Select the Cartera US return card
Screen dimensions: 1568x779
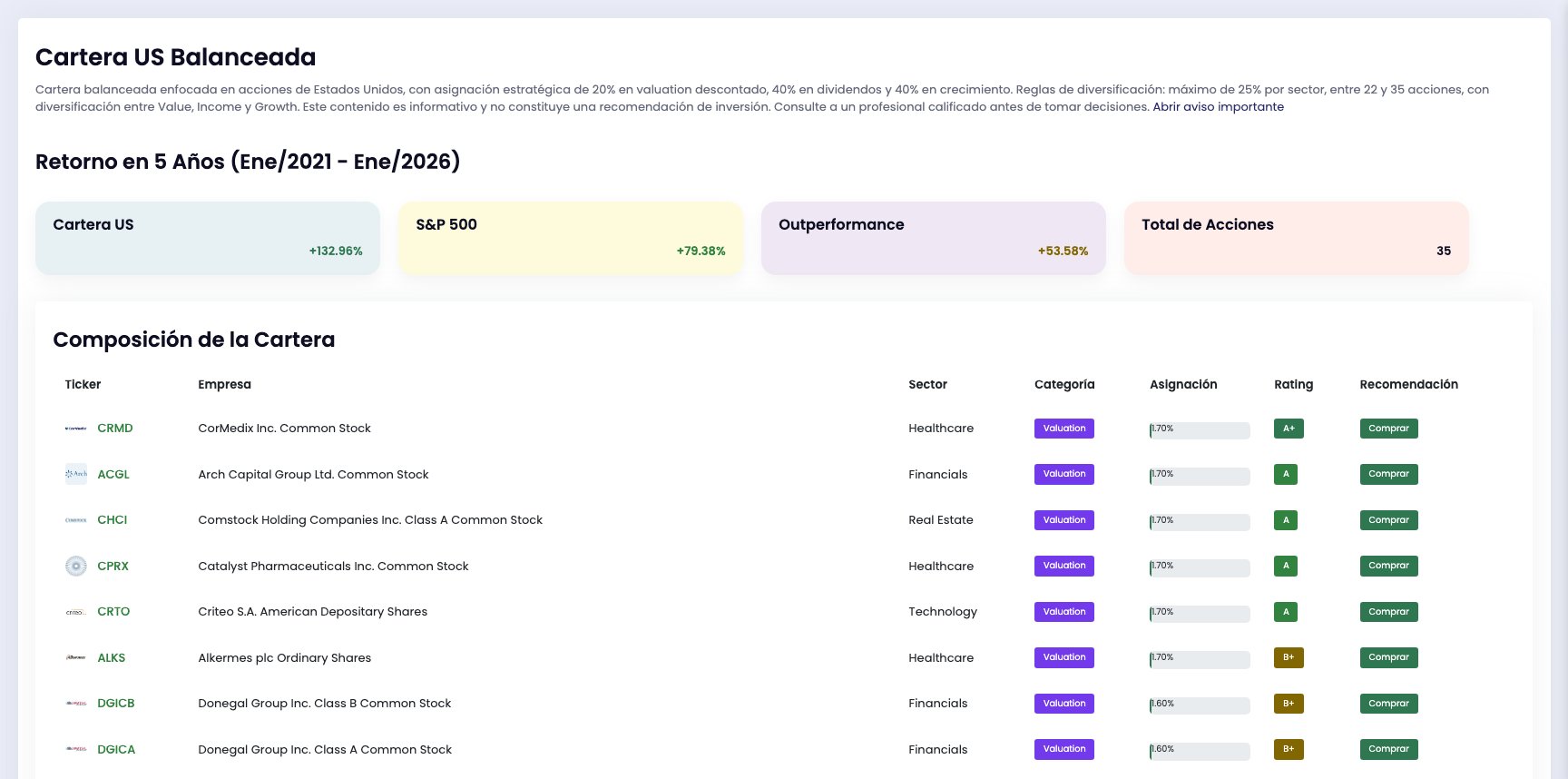208,238
